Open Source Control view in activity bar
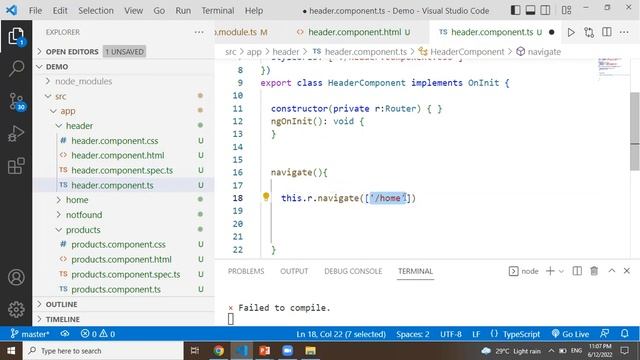The width and height of the screenshot is (640, 360). coord(17,101)
